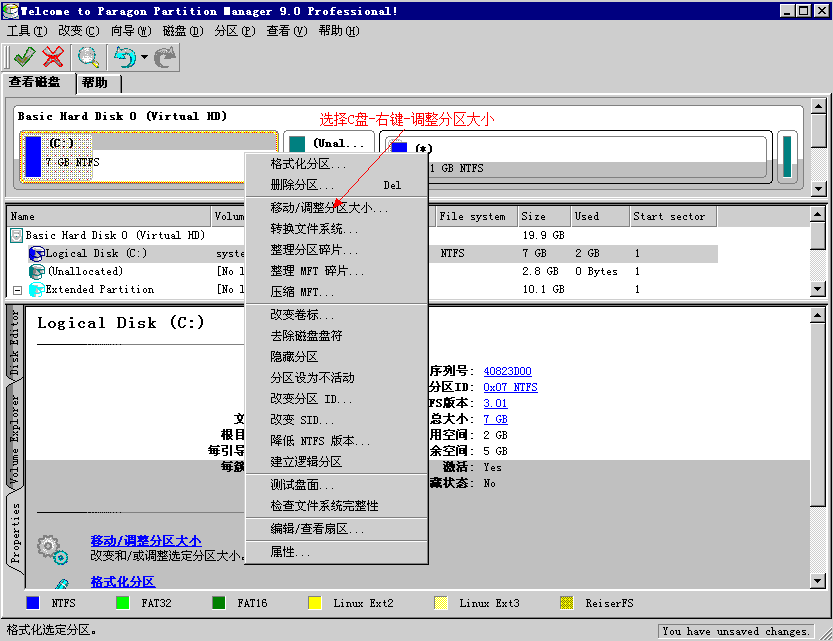Click the magnifier view changes toolbar icon

[x=89, y=57]
